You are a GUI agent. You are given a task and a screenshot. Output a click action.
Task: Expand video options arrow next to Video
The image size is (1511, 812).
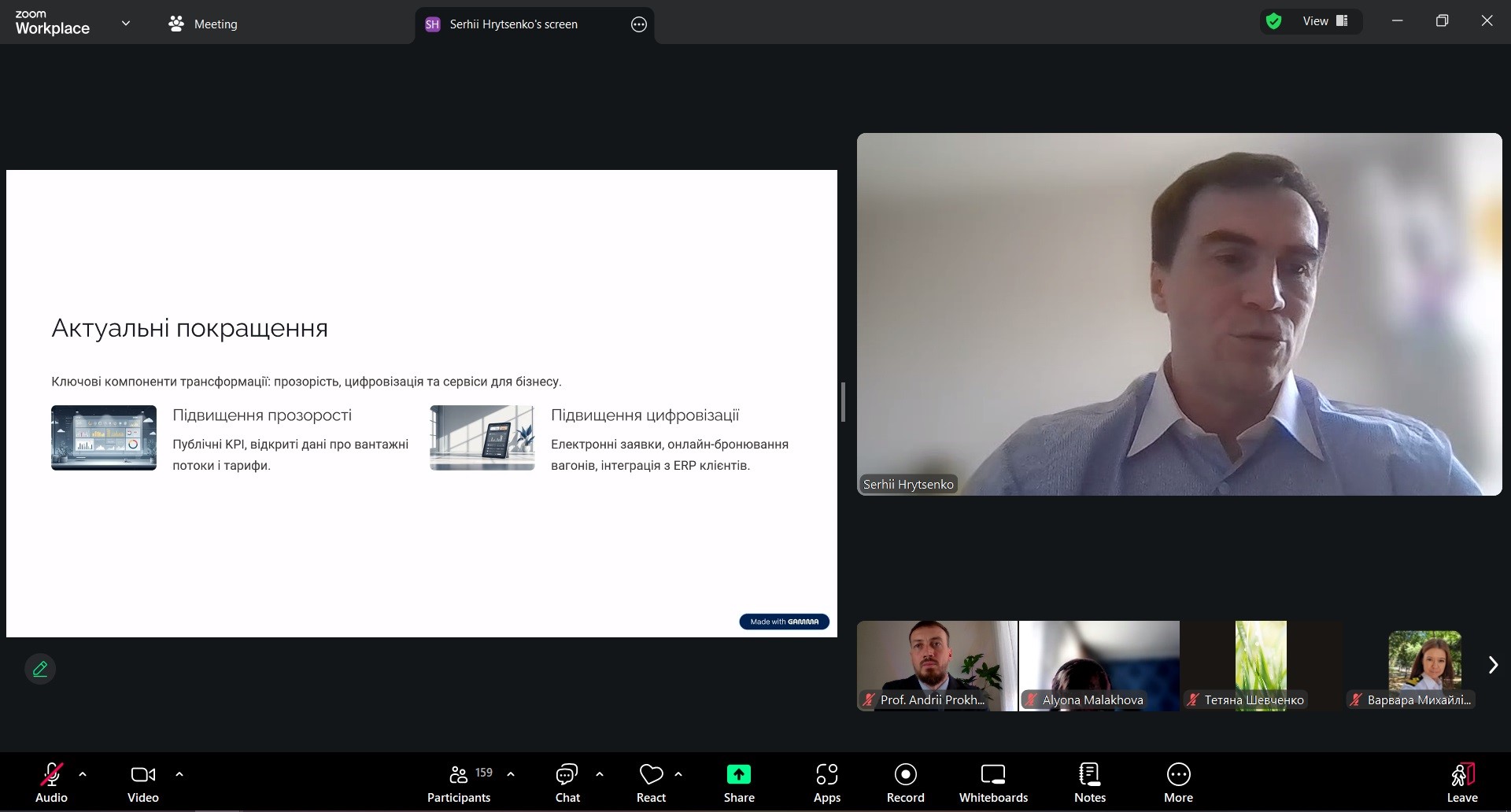coord(179,774)
